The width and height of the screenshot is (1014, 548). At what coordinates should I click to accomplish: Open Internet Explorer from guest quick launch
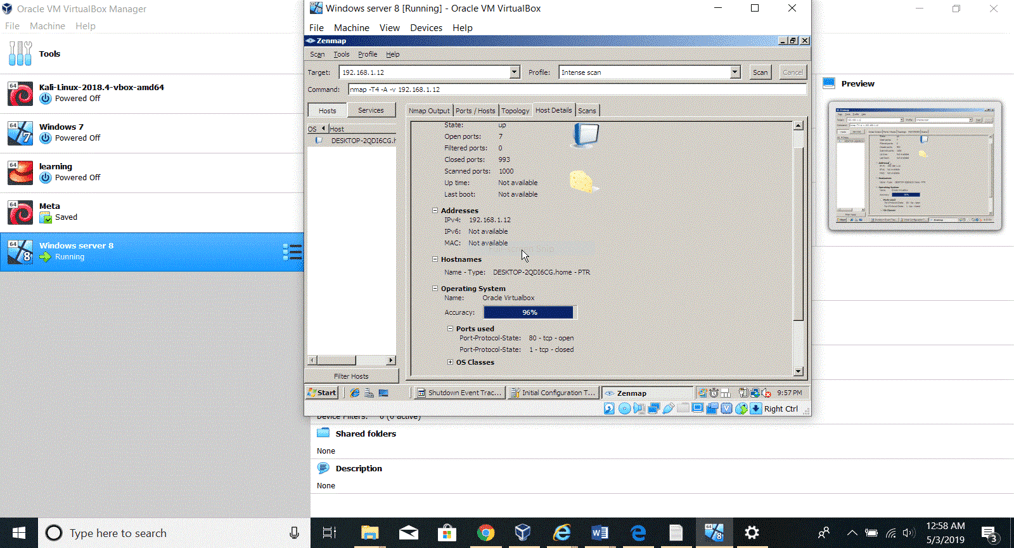pos(354,393)
